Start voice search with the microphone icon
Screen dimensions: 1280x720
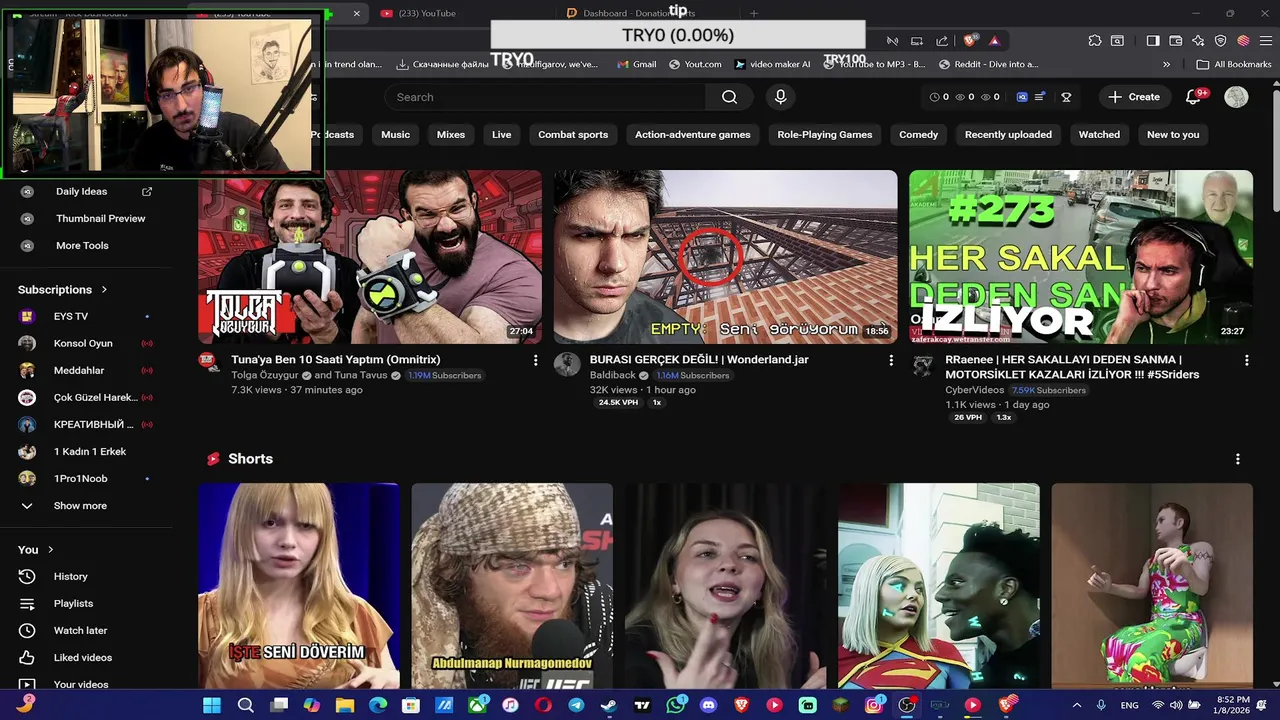pos(781,97)
